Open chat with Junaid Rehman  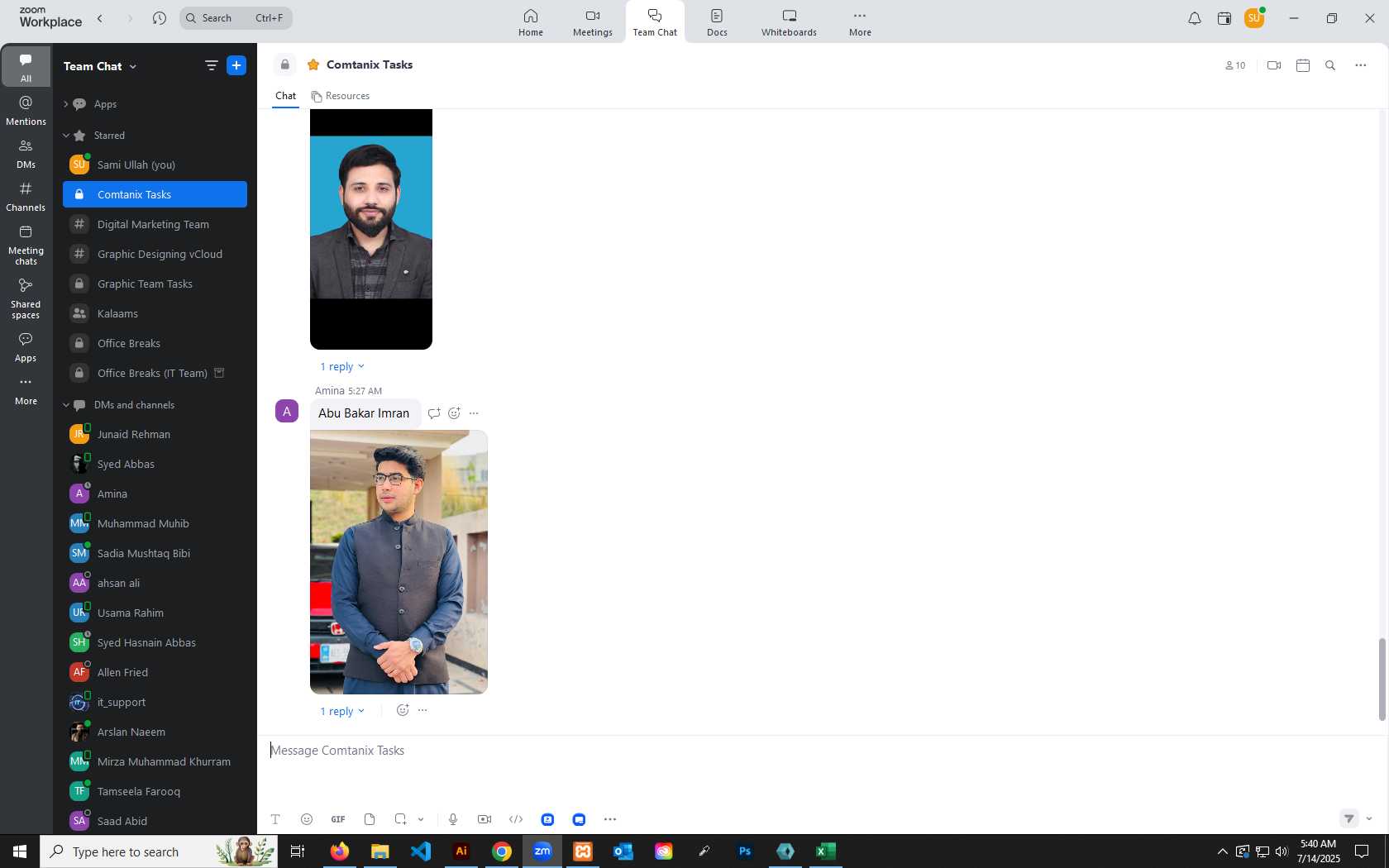point(155,434)
